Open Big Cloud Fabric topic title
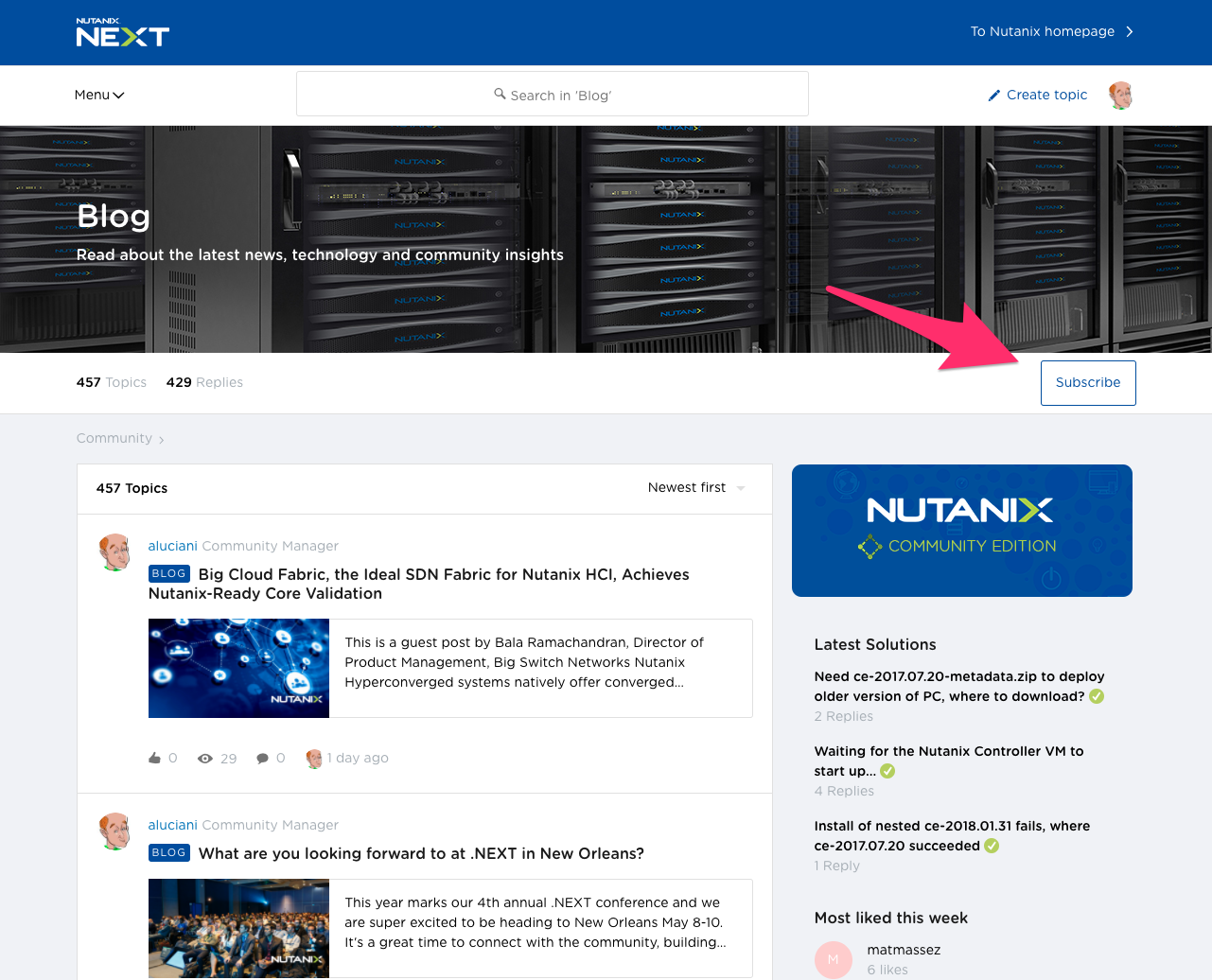Viewport: 1212px width, 980px height. pos(419,584)
